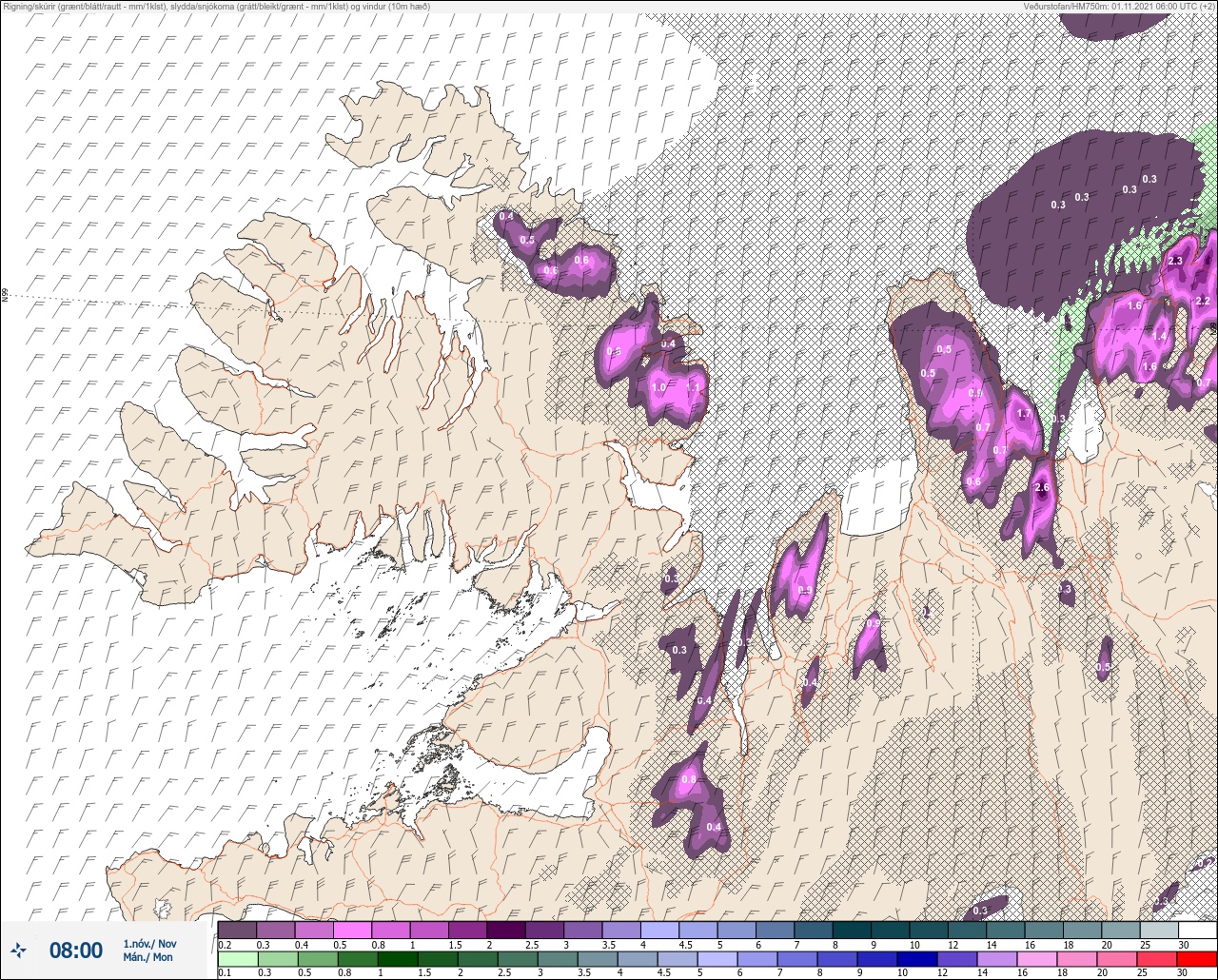This screenshot has height=980, width=1218.
Task: Click the N99 label on left edge
Action: [x=5, y=296]
